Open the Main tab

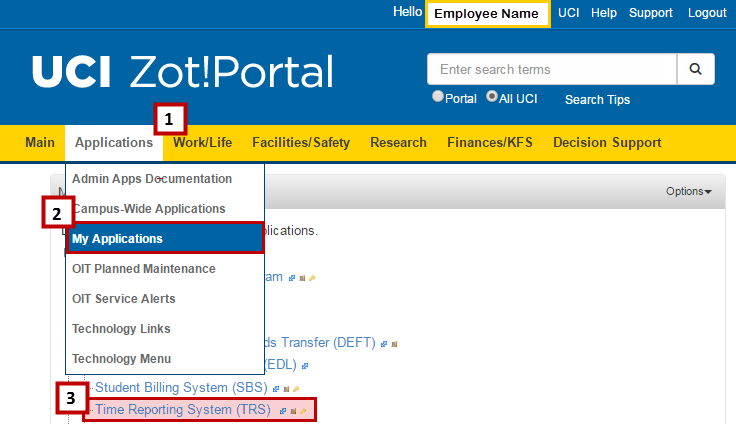(40, 142)
